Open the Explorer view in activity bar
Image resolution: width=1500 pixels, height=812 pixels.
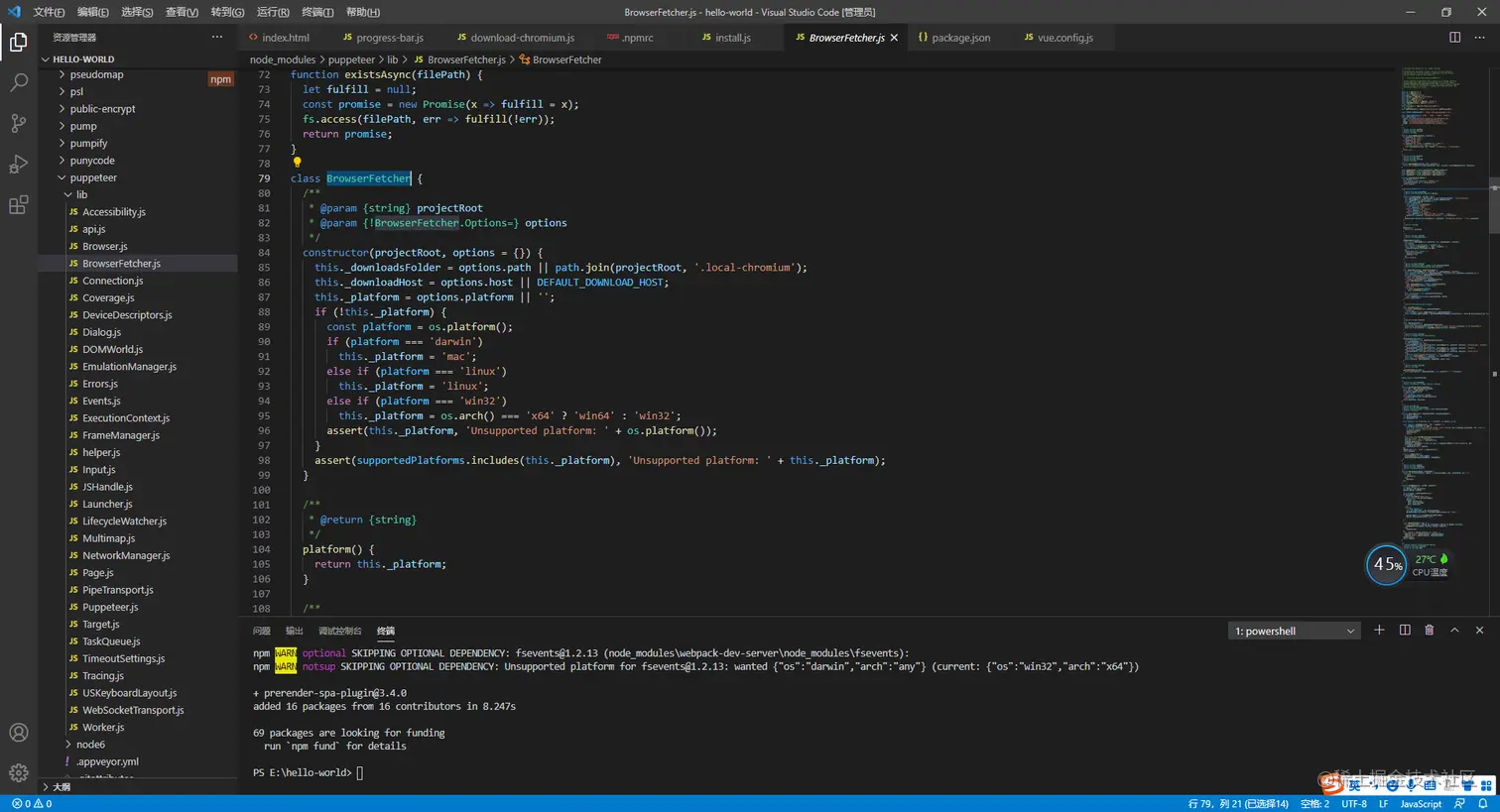(x=18, y=42)
